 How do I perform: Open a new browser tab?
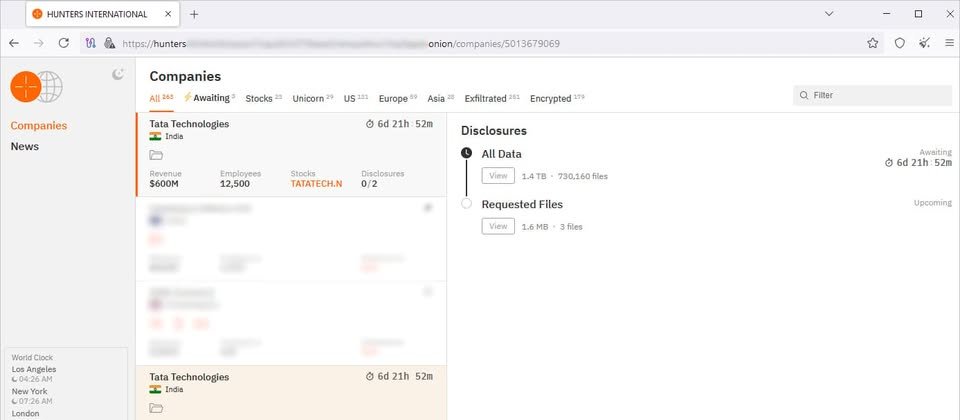[194, 14]
